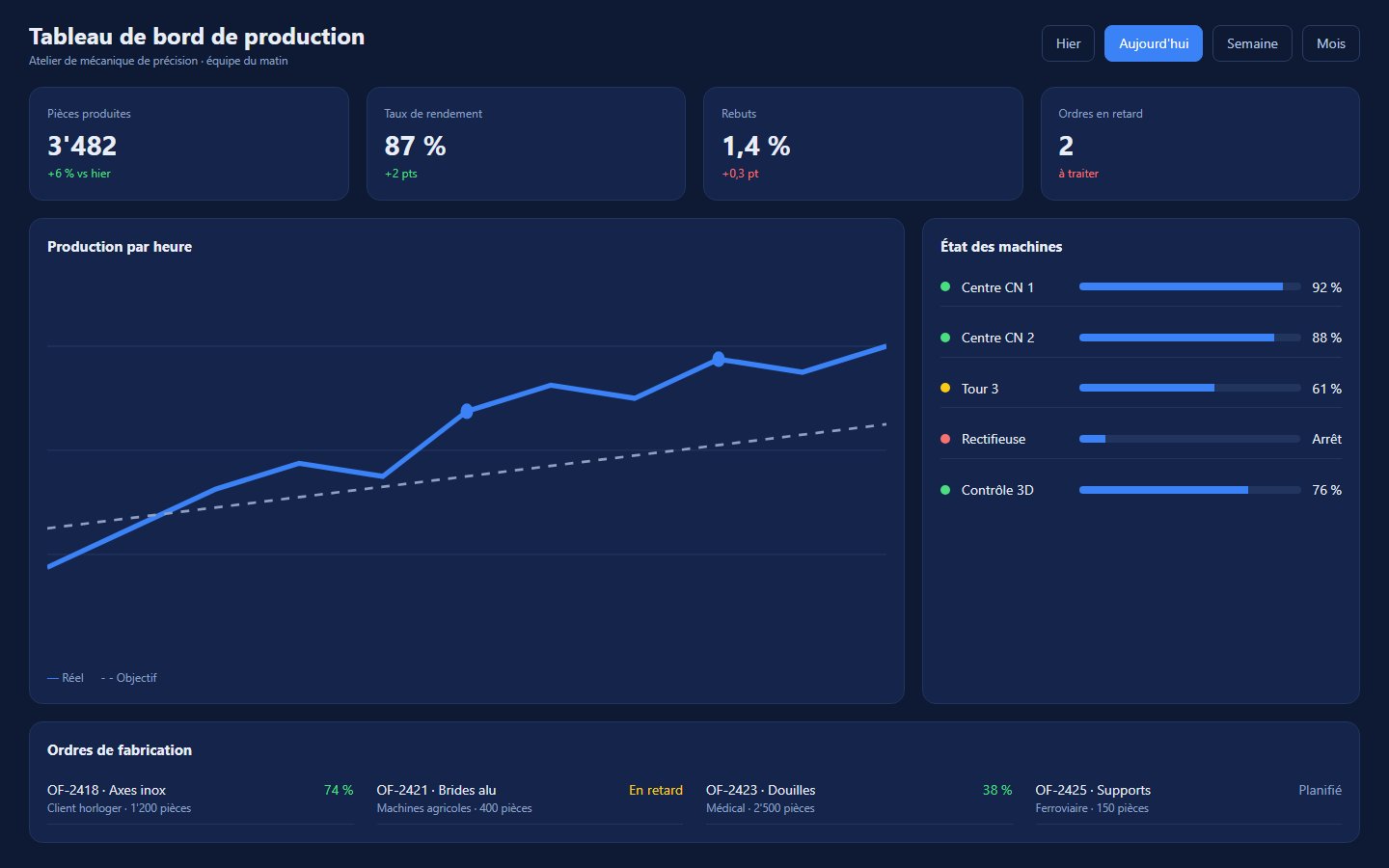Click the green status dot for Contrôle 3D
Image resolution: width=1389 pixels, height=868 pixels.
[945, 490]
